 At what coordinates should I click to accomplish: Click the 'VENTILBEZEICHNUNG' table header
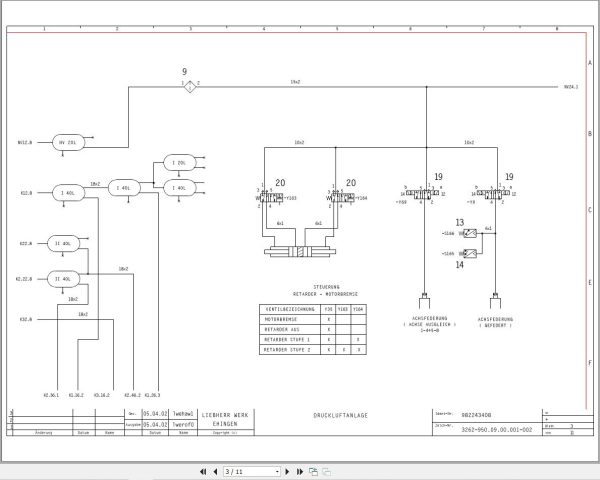tap(290, 309)
